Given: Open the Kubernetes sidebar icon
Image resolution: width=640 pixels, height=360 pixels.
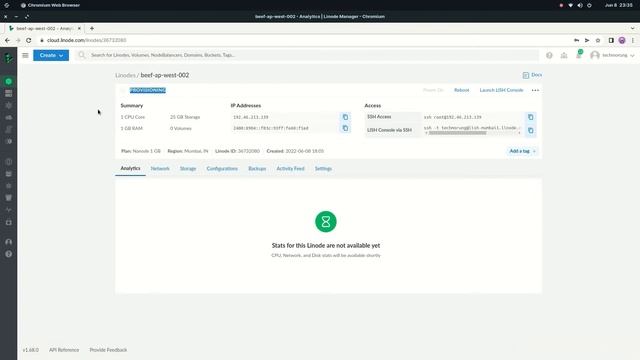Looking at the screenshot, I should (x=9, y=186).
